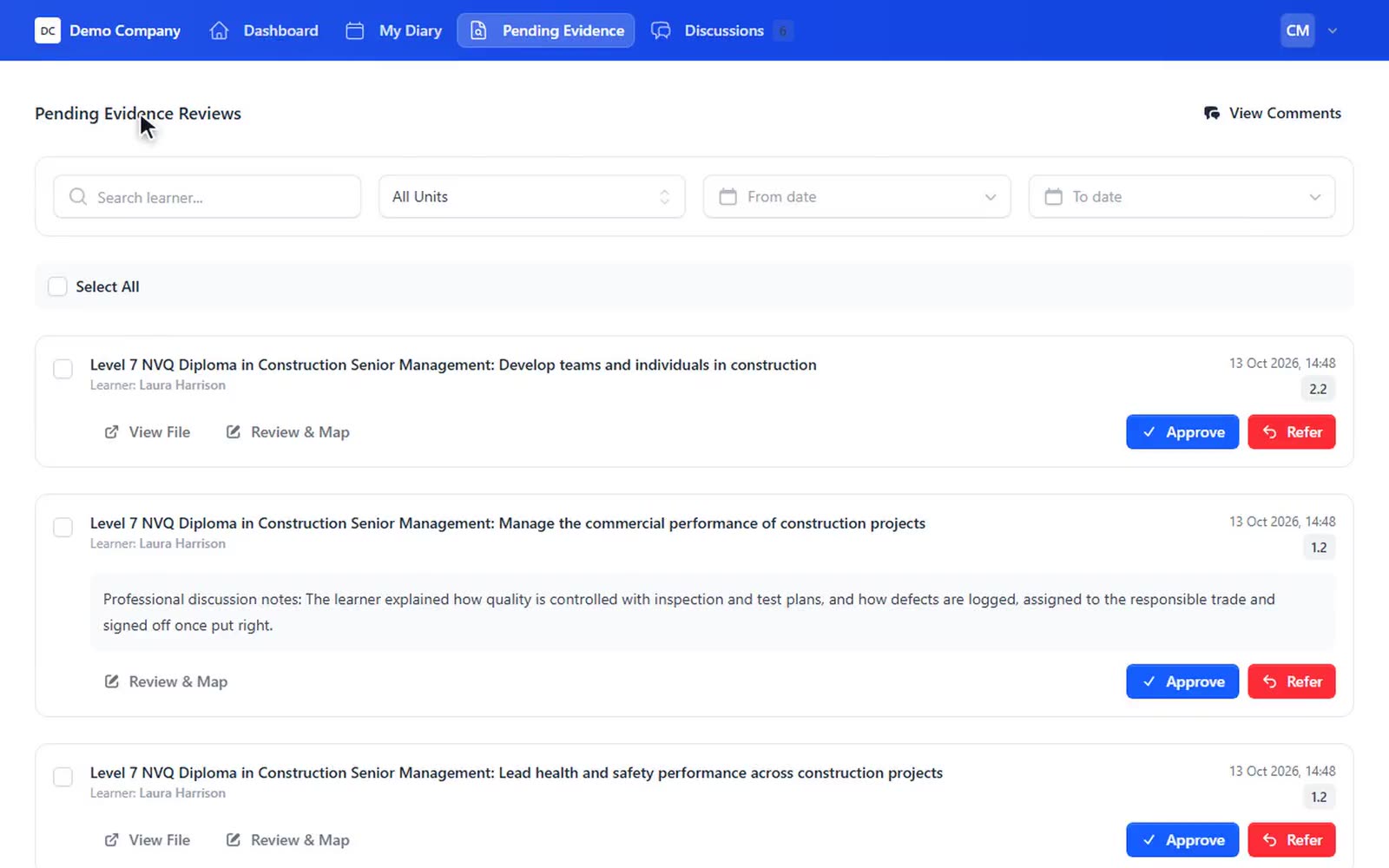Click the Pending Evidence Reviews heading
The height and width of the screenshot is (868, 1389).
point(138,114)
